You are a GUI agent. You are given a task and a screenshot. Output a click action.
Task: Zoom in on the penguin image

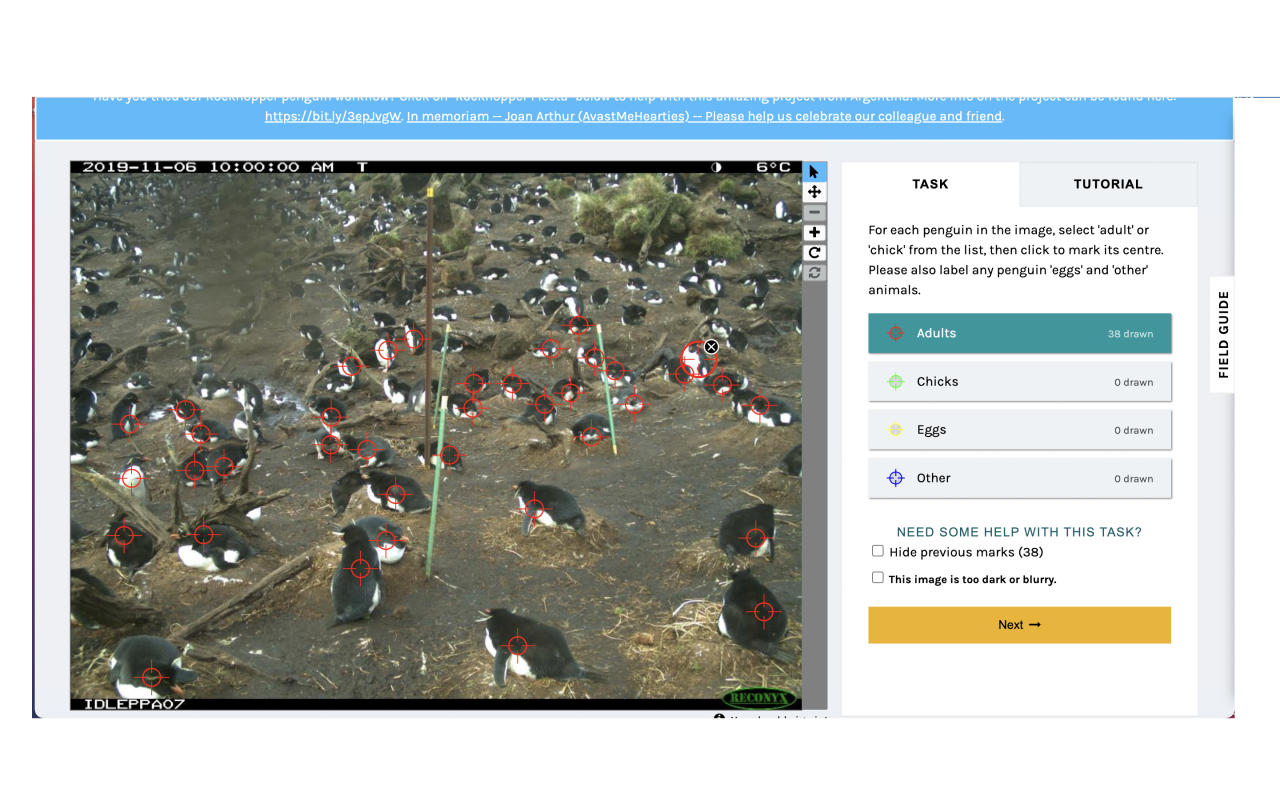815,232
